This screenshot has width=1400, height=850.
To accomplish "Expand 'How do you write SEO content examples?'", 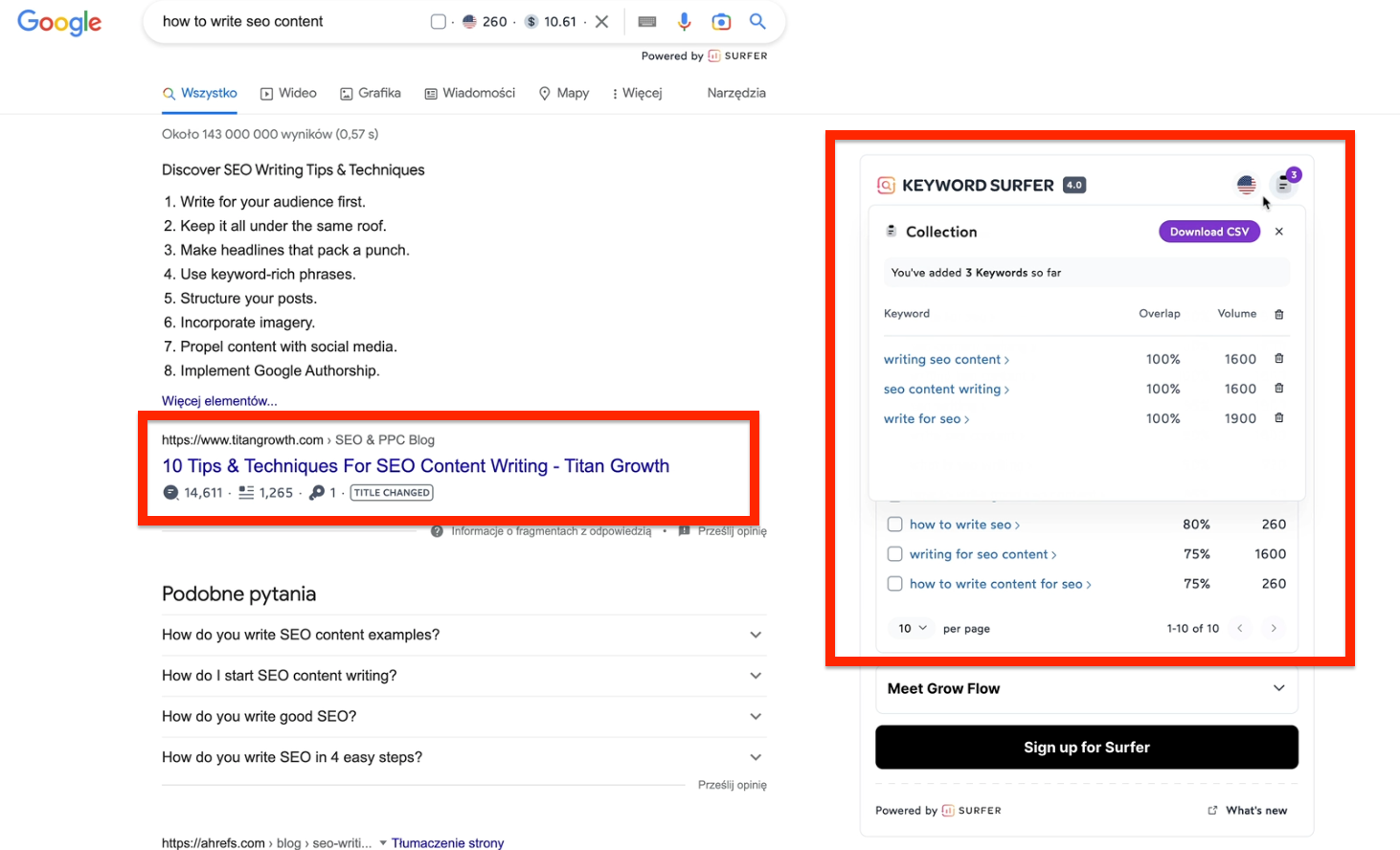I will [463, 635].
